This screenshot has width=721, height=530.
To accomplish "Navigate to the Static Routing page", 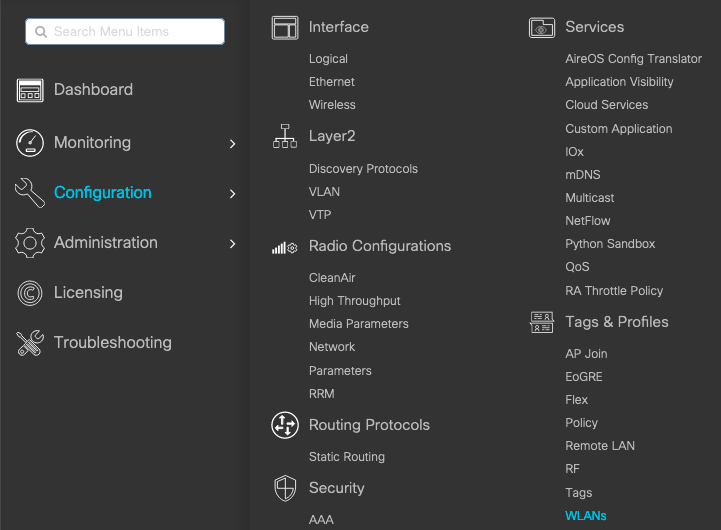I will point(346,457).
